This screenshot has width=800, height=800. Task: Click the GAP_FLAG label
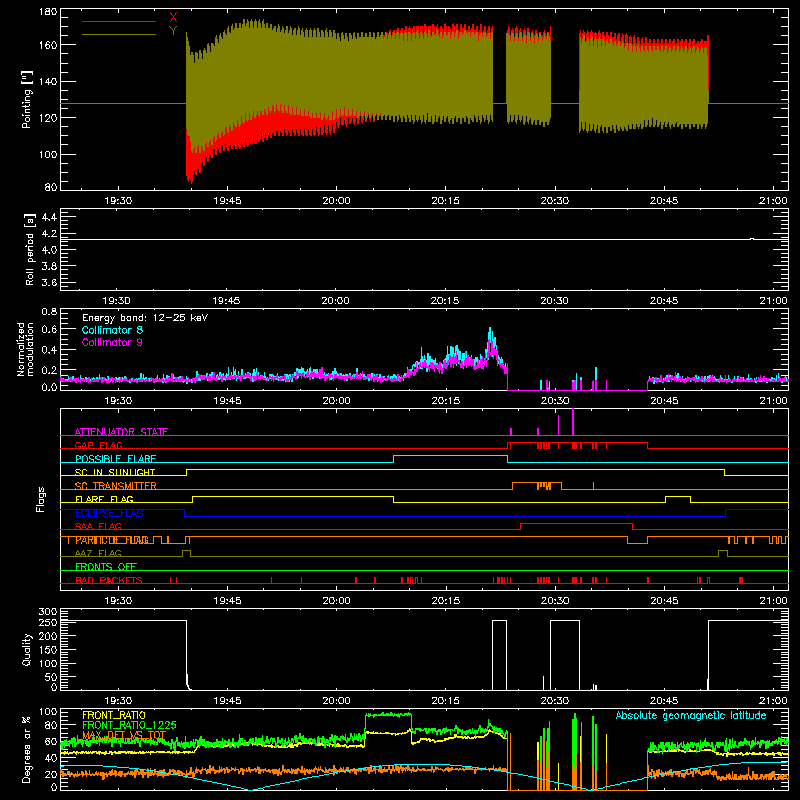tap(98, 445)
